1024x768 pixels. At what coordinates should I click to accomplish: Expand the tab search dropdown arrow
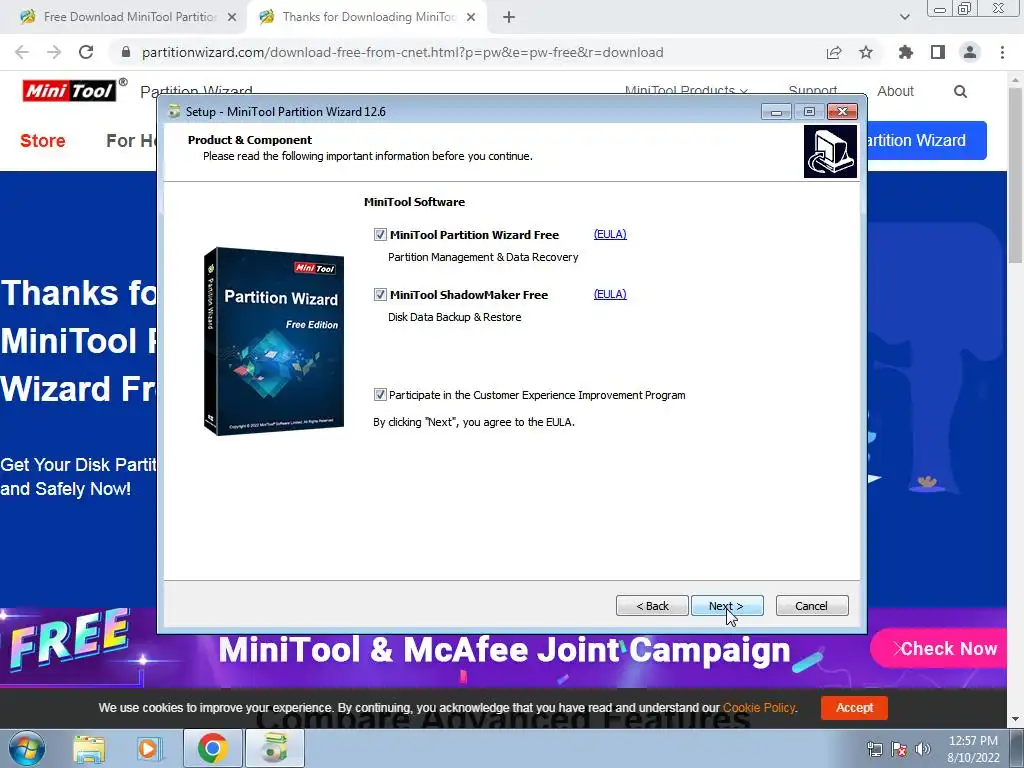[904, 17]
